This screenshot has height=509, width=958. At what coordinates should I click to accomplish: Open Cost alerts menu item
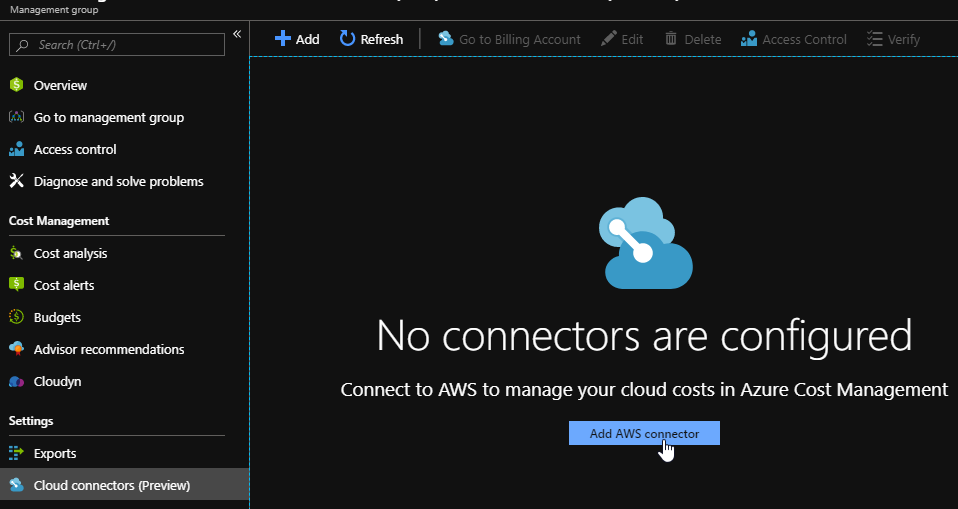coord(64,285)
